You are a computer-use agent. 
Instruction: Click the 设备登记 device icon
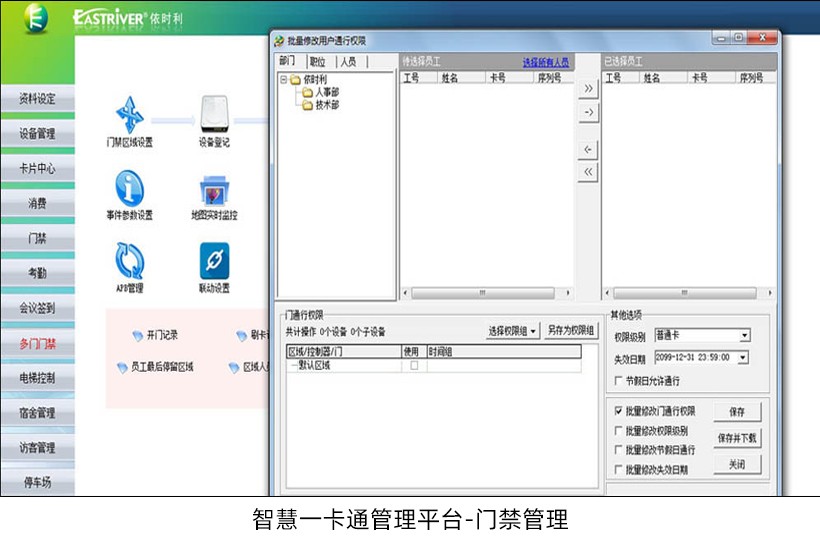point(215,115)
